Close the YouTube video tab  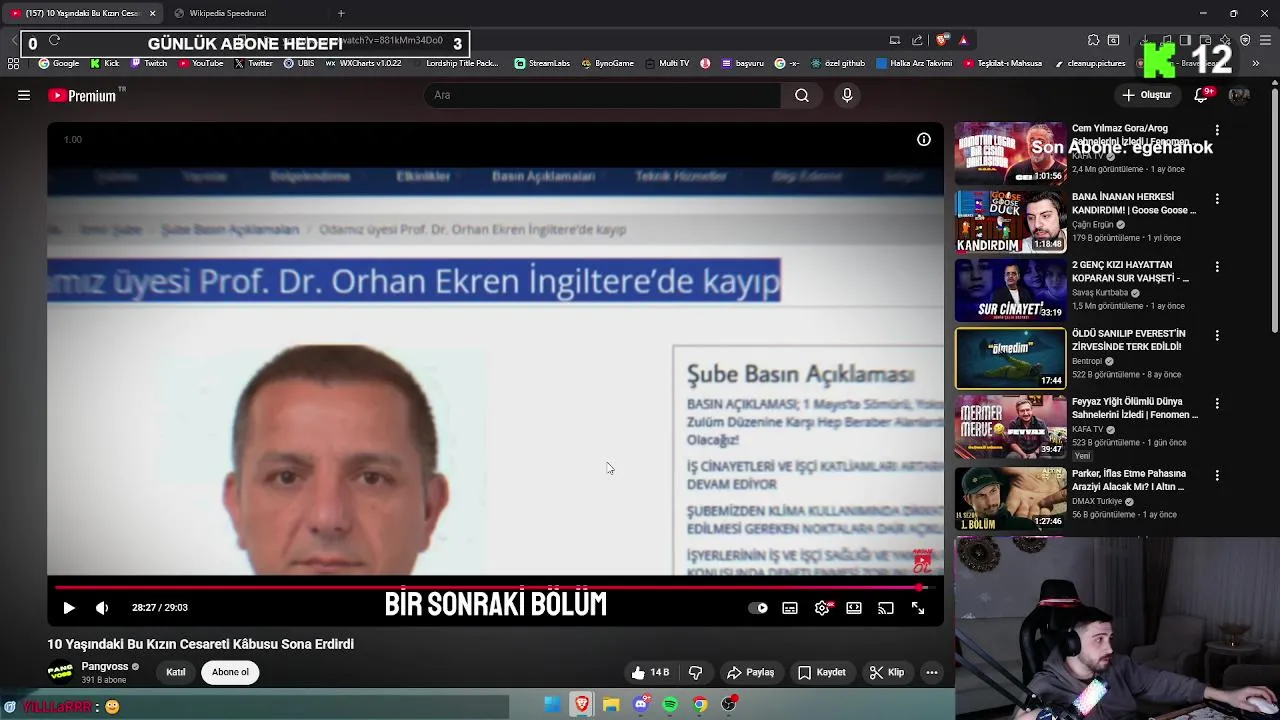(152, 13)
